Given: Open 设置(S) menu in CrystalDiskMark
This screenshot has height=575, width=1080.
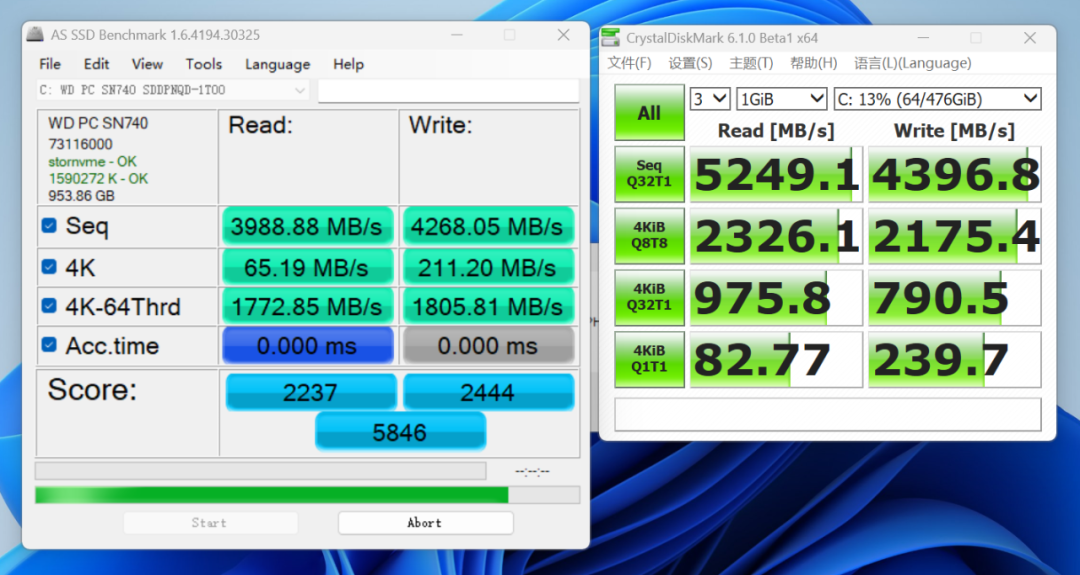Looking at the screenshot, I should coord(690,63).
